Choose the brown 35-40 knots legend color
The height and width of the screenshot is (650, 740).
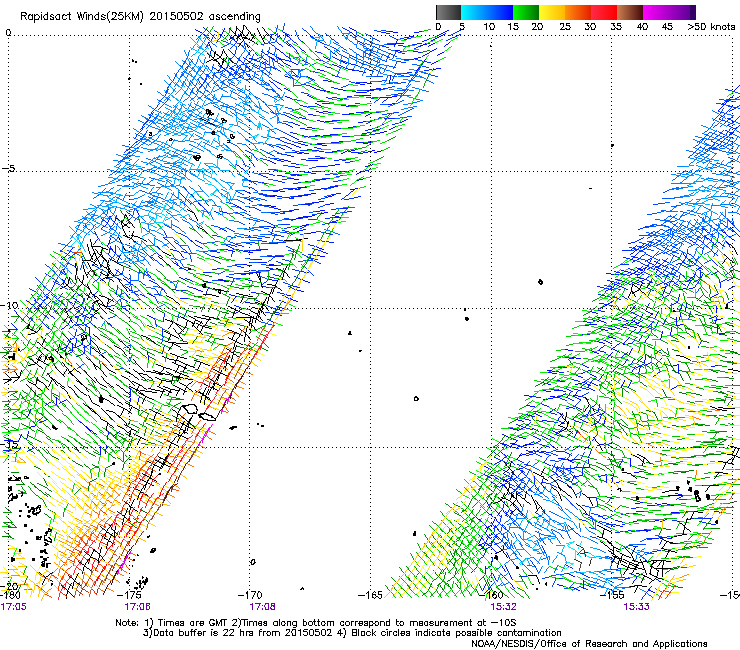pos(630,12)
